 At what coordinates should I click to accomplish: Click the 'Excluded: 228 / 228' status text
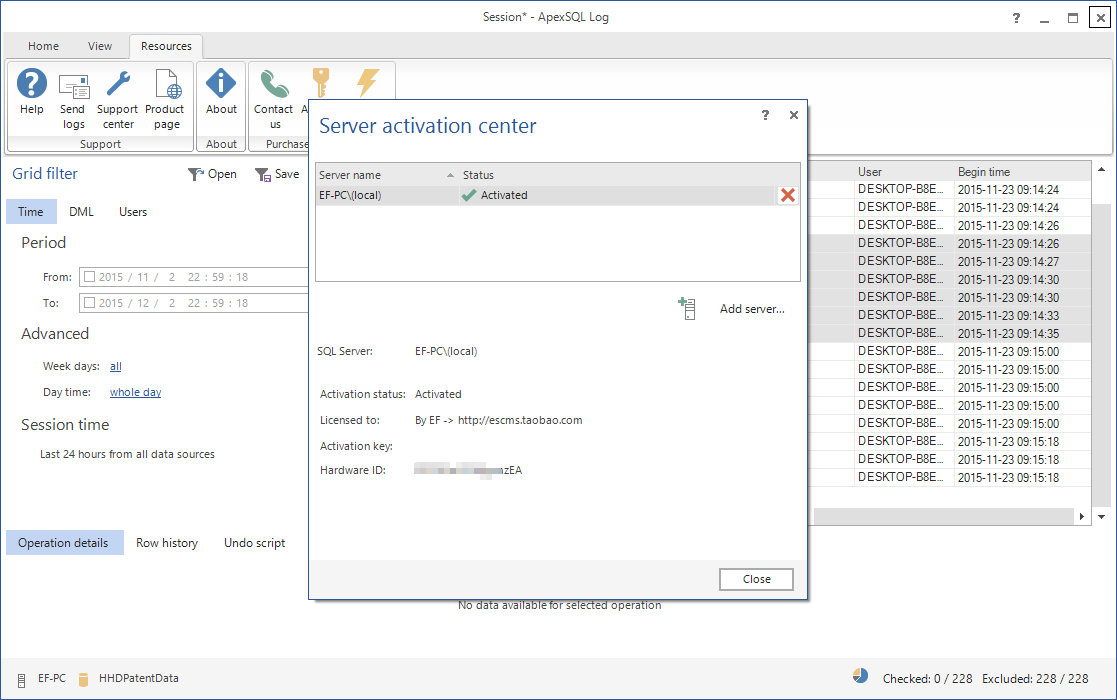tap(1035, 679)
